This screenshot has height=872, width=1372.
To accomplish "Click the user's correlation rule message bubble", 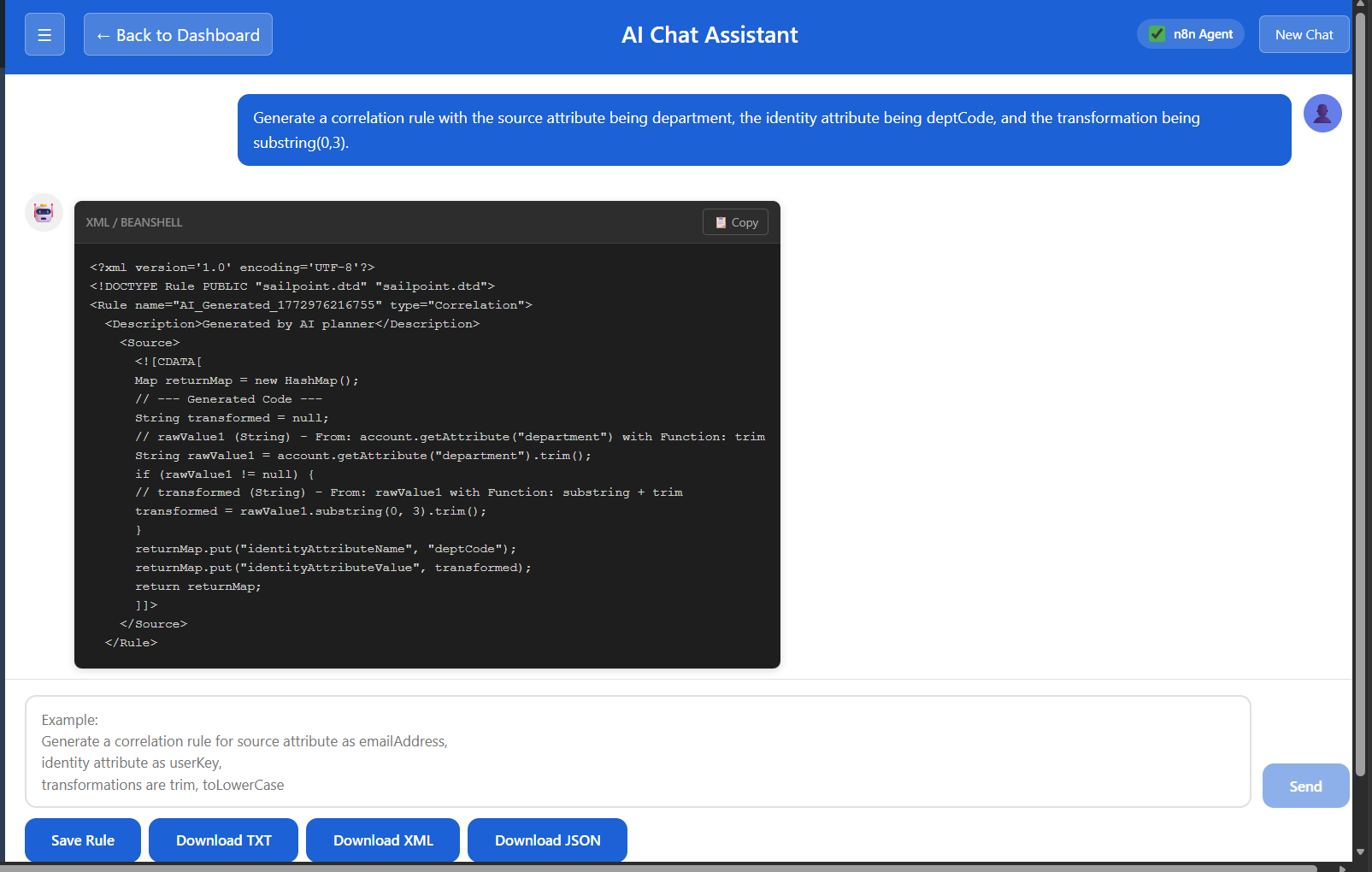I will (x=763, y=130).
